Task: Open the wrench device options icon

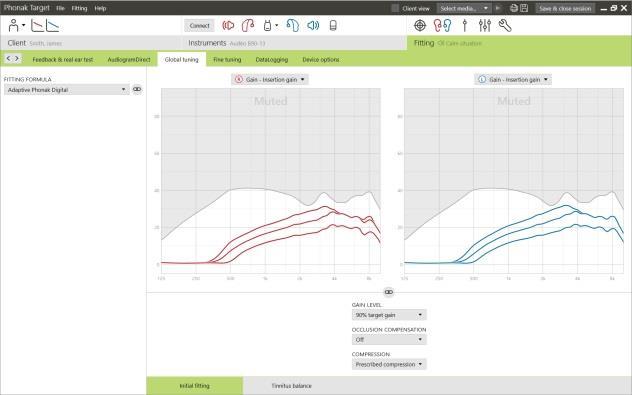Action: click(505, 25)
